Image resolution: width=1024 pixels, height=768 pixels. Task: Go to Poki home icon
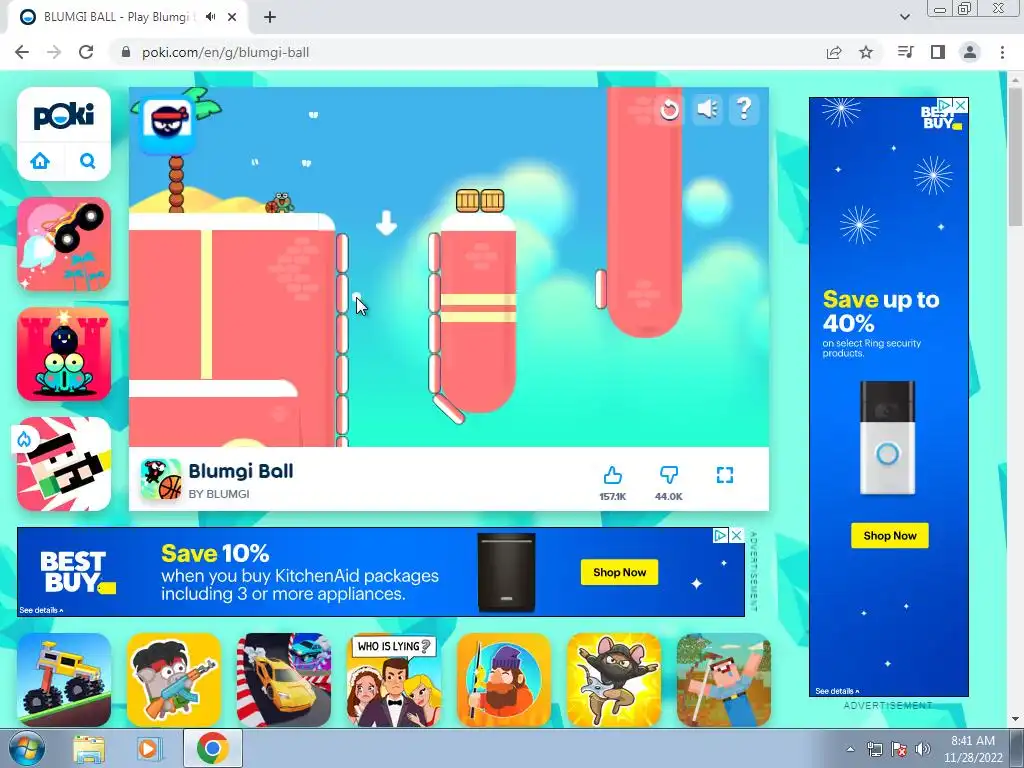pyautogui.click(x=40, y=161)
